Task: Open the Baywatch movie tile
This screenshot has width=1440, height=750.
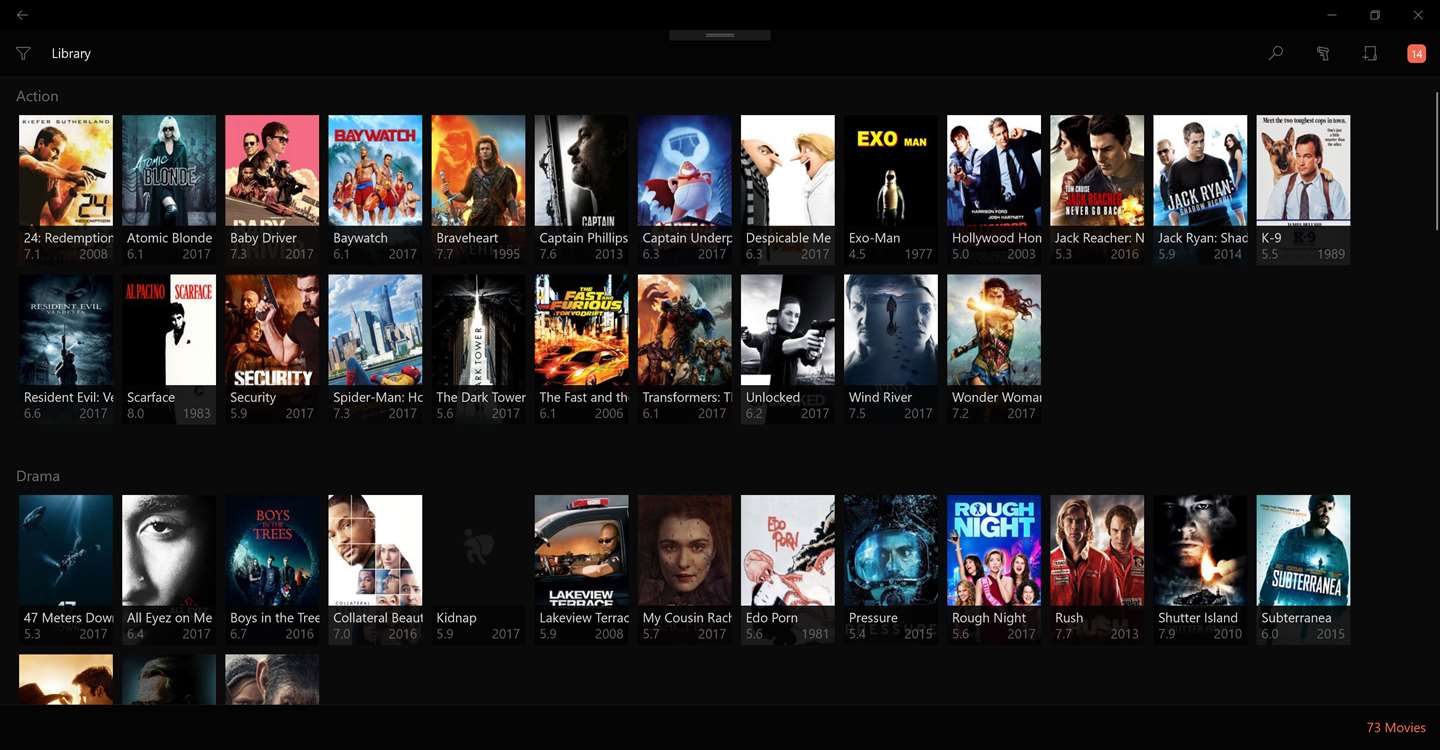Action: [x=375, y=190]
